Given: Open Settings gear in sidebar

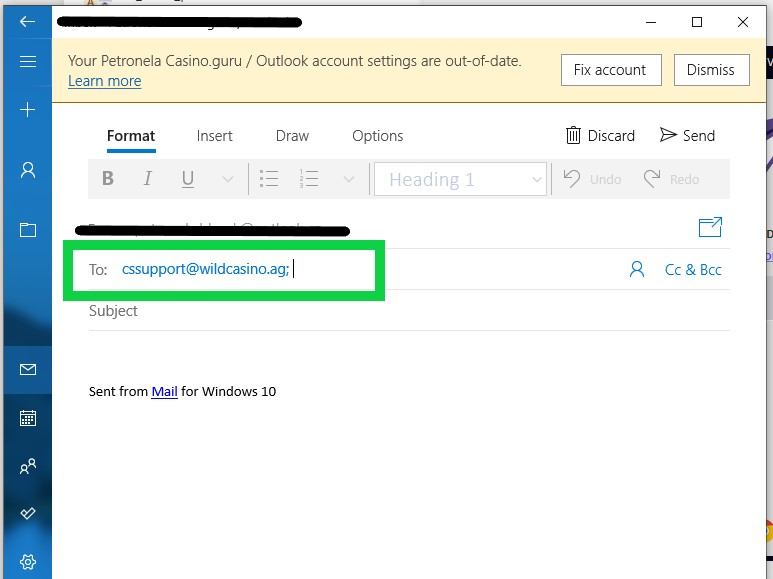Looking at the screenshot, I should pyautogui.click(x=27, y=562).
